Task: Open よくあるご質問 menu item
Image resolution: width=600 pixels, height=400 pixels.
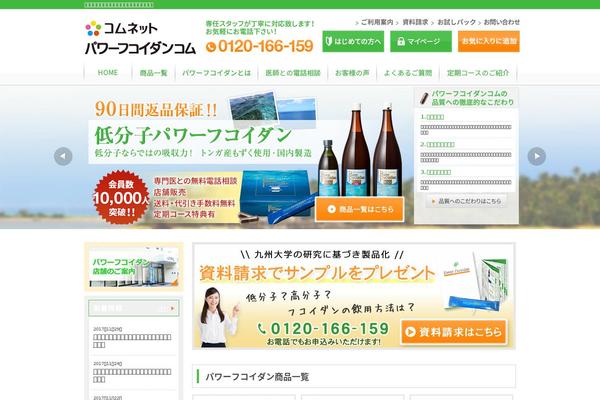Action: click(x=408, y=73)
